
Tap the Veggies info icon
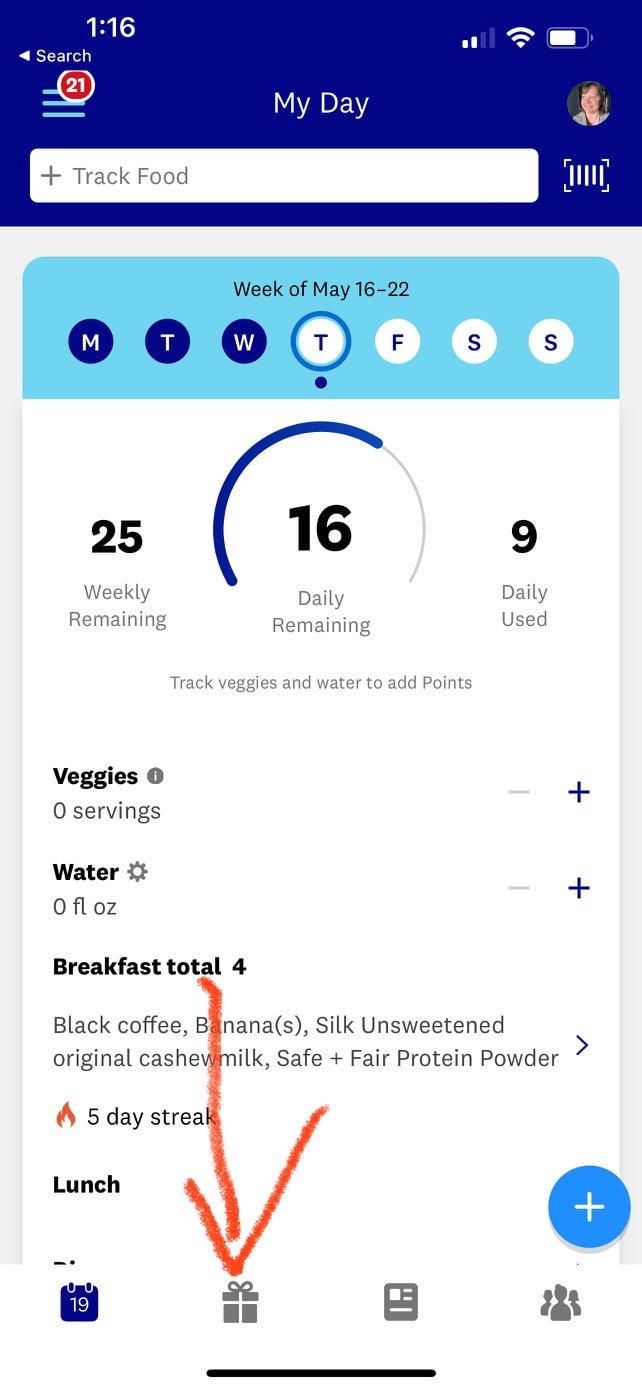(153, 776)
